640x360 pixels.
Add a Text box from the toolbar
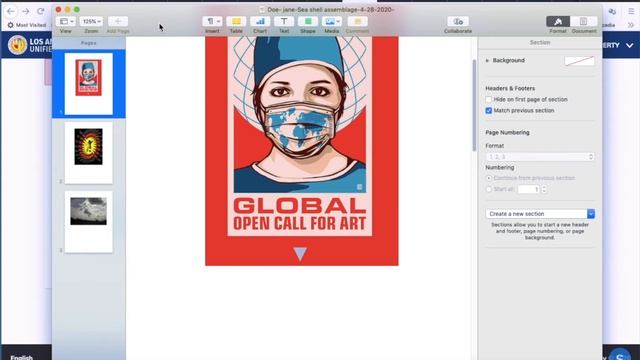pos(284,22)
